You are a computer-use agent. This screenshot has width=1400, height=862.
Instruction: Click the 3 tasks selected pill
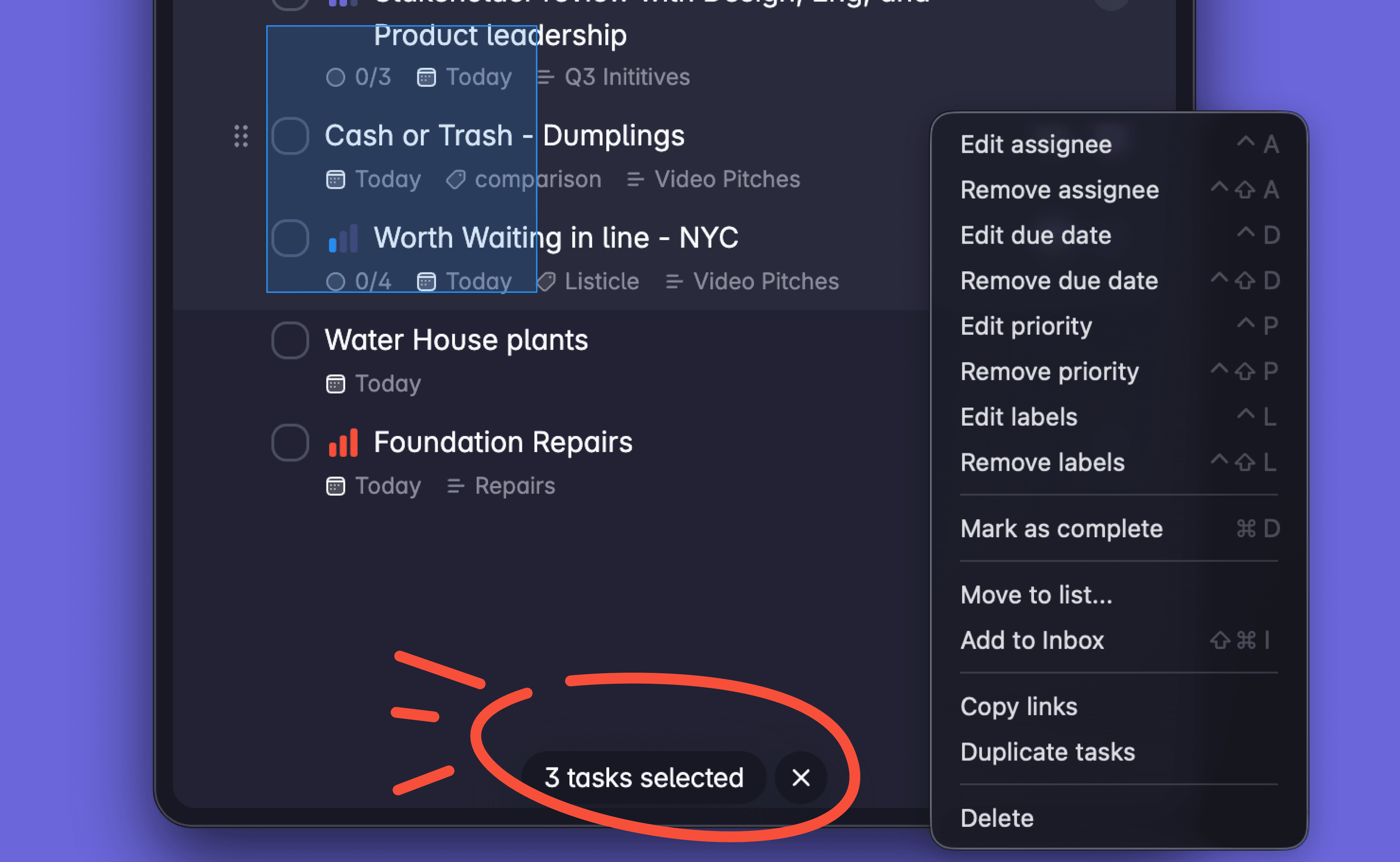644,778
